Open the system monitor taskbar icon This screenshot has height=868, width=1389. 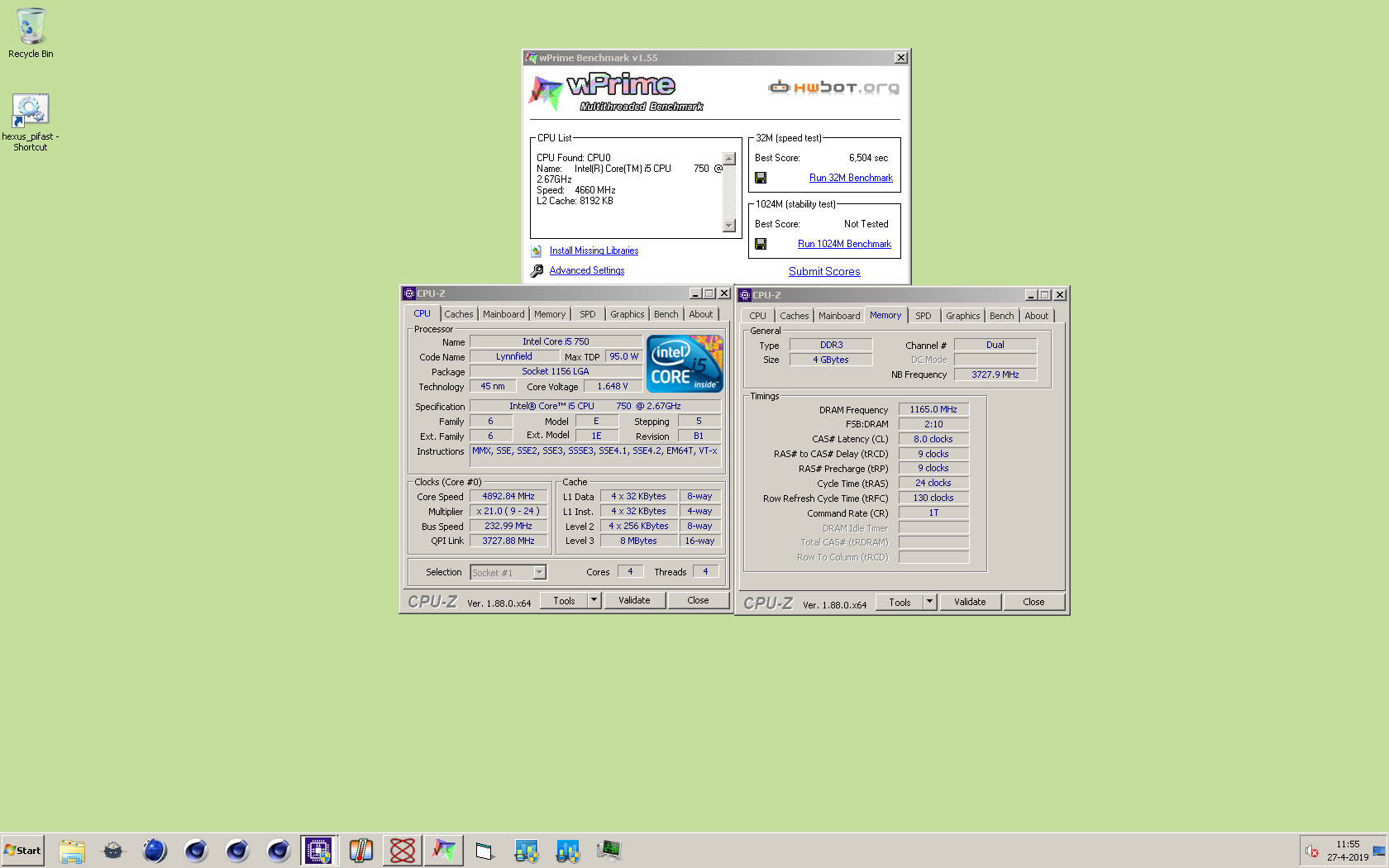point(609,851)
